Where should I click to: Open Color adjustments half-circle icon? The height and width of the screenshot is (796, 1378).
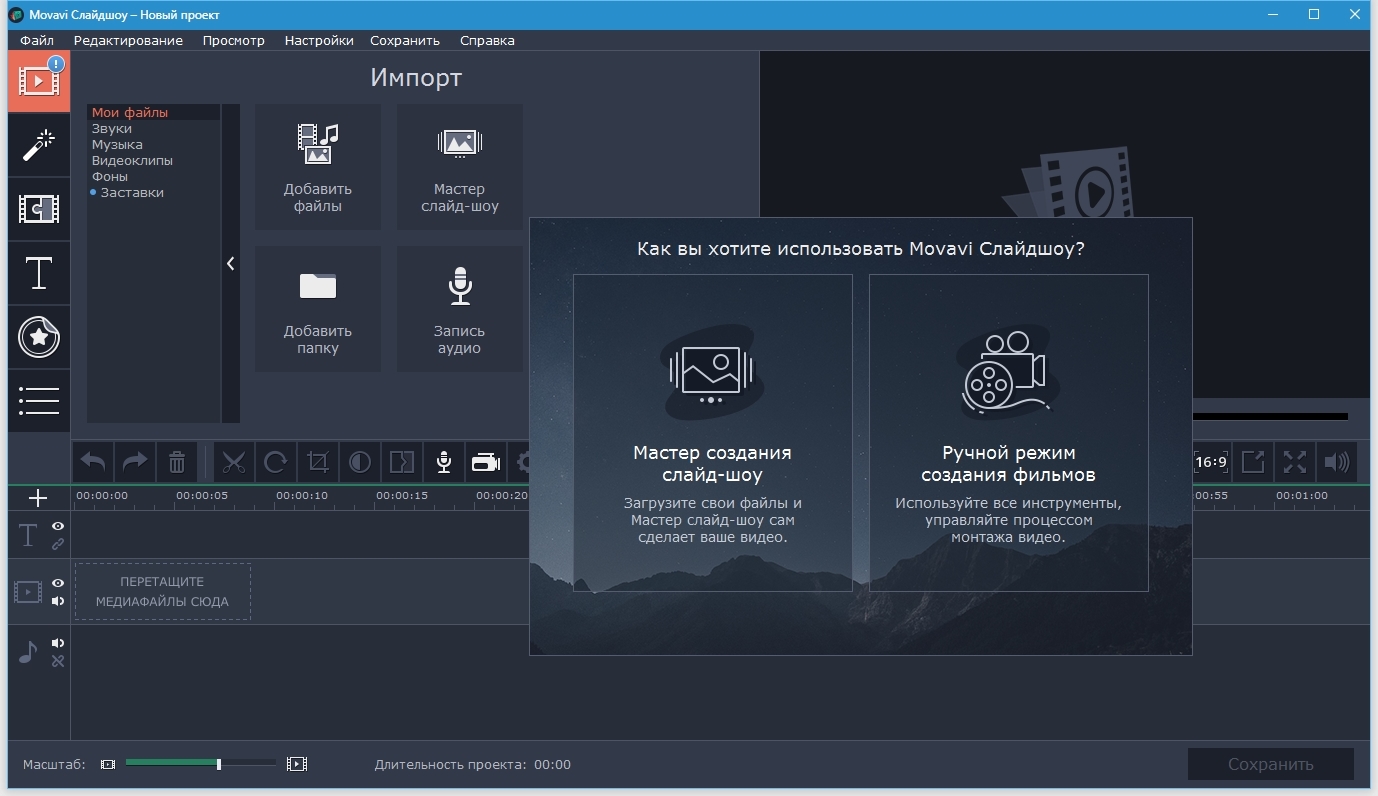(x=360, y=462)
